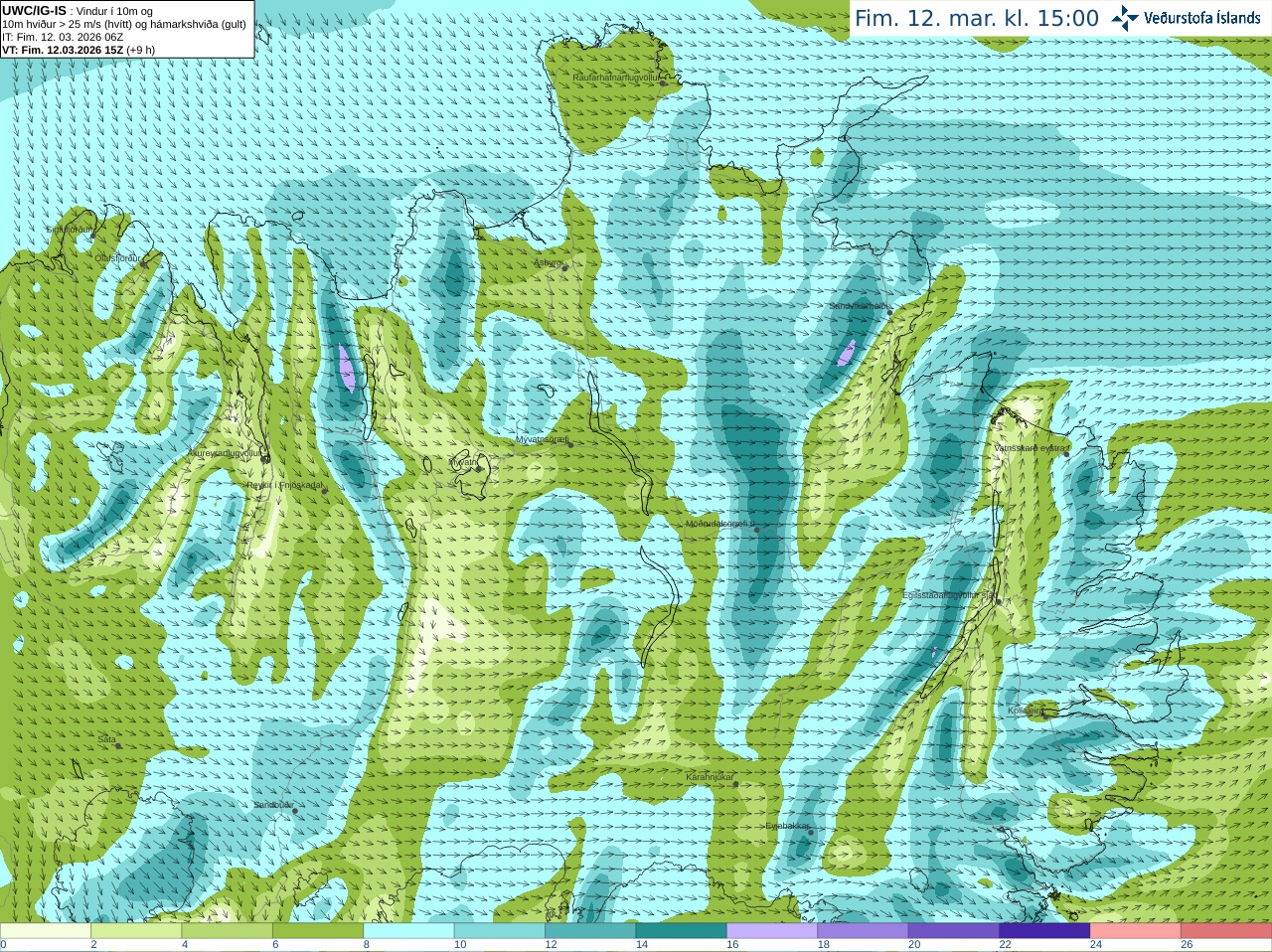The image size is (1272, 952).
Task: Click the 'UWC/IG-IS' model title
Action: 35,10
